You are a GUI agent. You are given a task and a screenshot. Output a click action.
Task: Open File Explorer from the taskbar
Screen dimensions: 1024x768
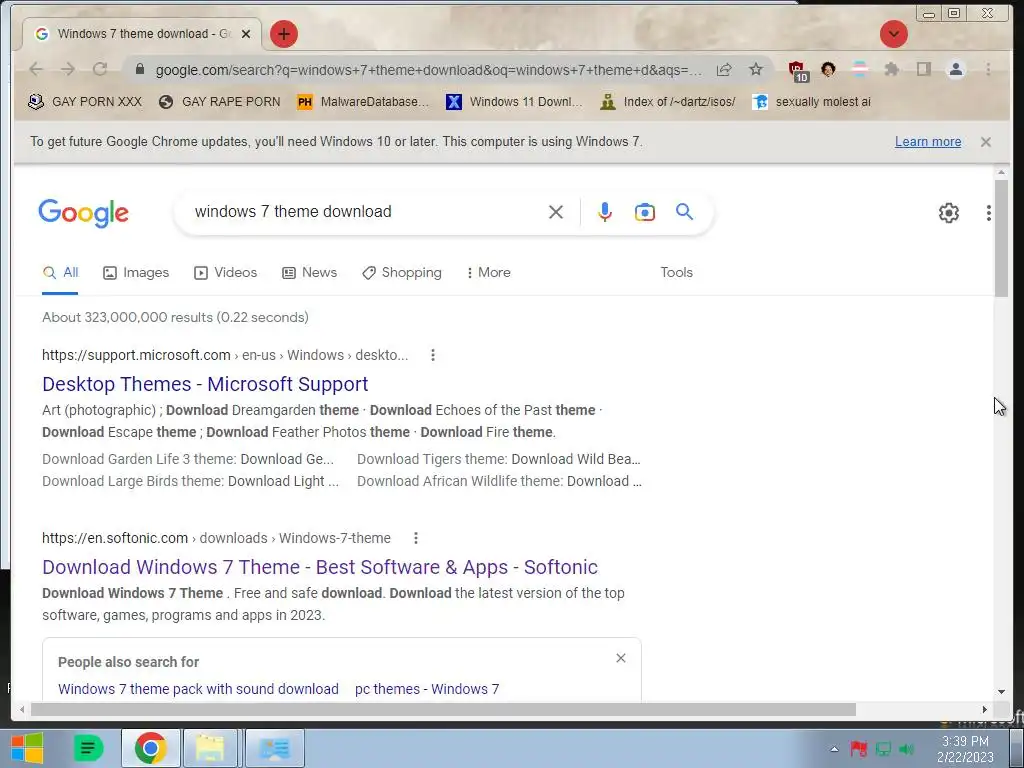point(210,748)
